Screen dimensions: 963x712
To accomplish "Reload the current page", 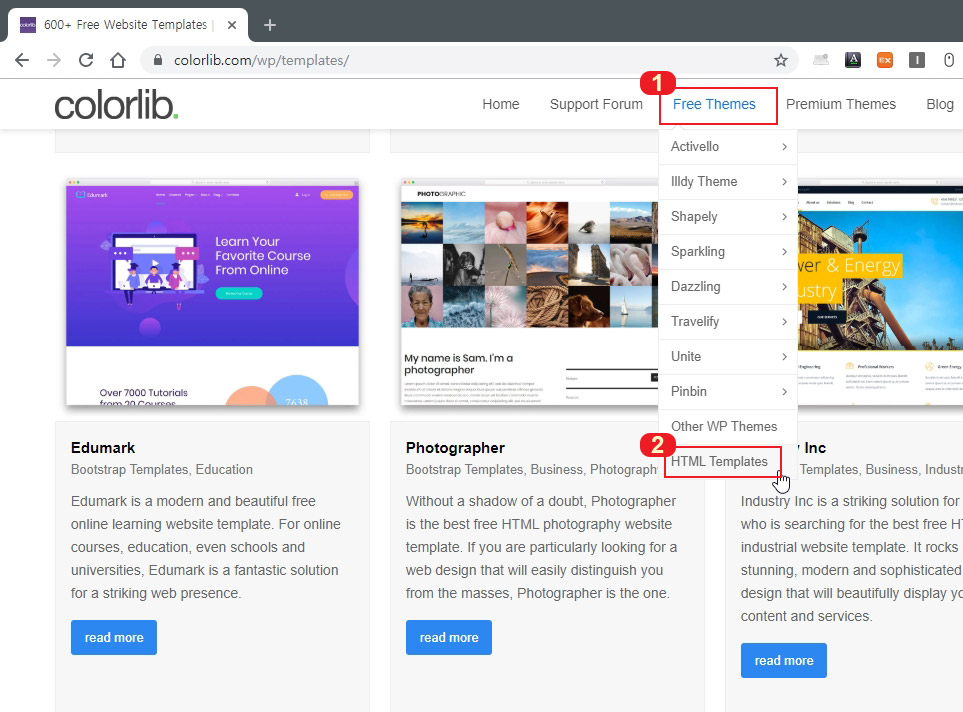I will pyautogui.click(x=86, y=60).
